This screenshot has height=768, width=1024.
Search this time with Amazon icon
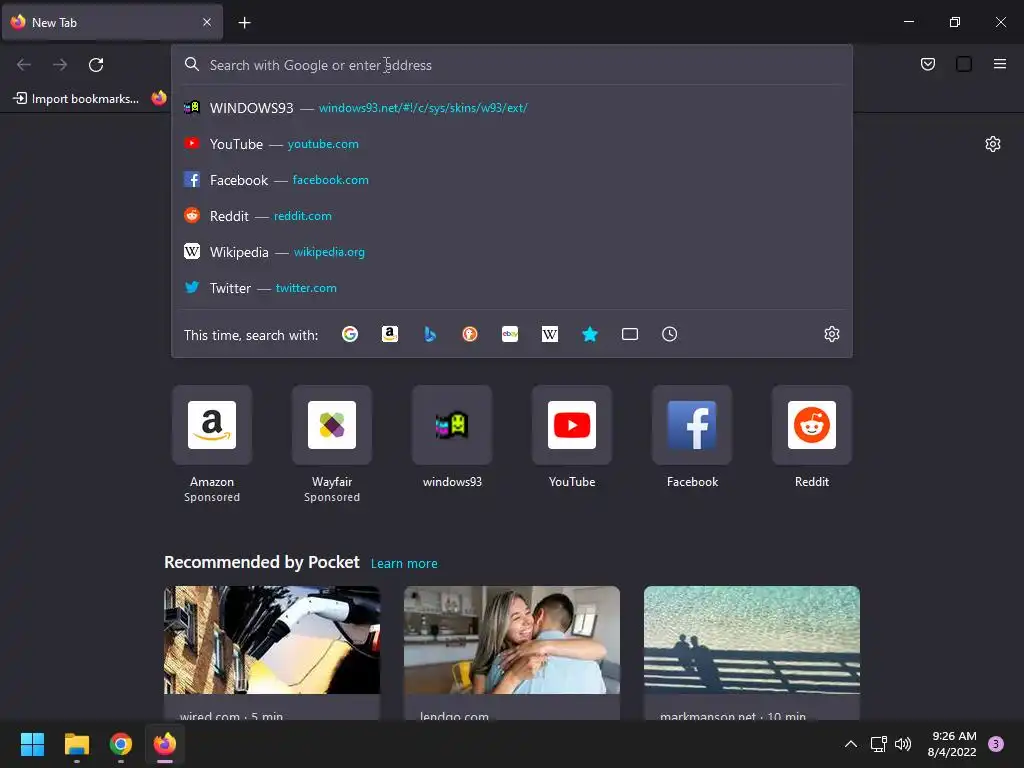390,334
